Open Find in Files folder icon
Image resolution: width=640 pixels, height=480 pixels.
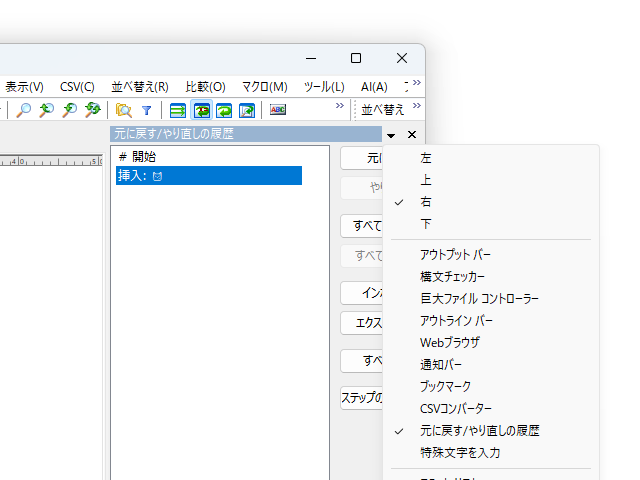(x=123, y=110)
